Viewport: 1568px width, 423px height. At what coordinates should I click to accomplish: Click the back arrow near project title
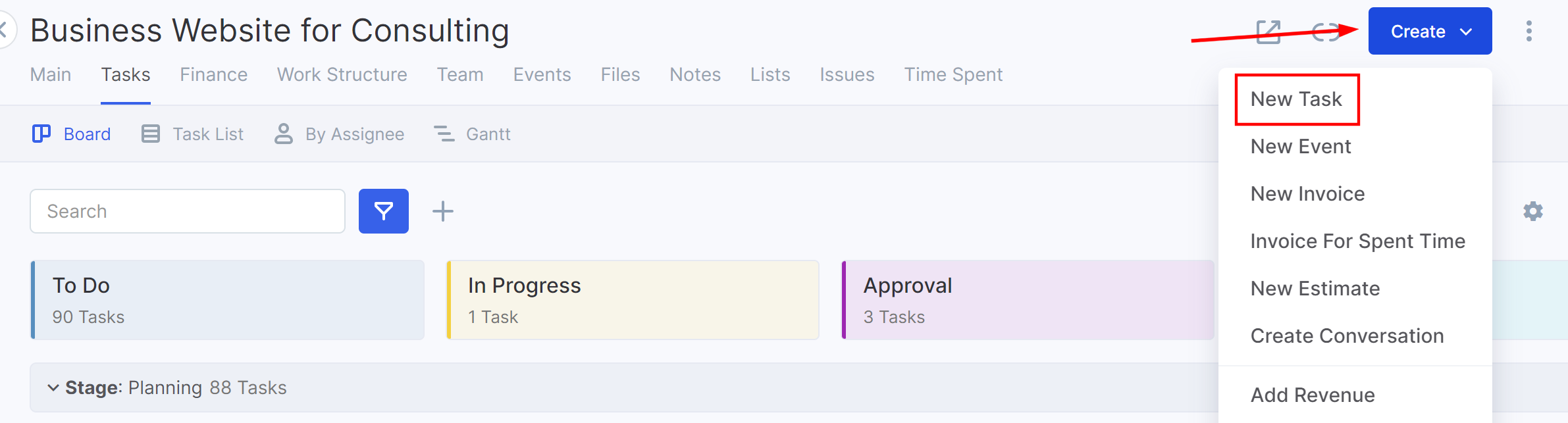pyautogui.click(x=4, y=30)
